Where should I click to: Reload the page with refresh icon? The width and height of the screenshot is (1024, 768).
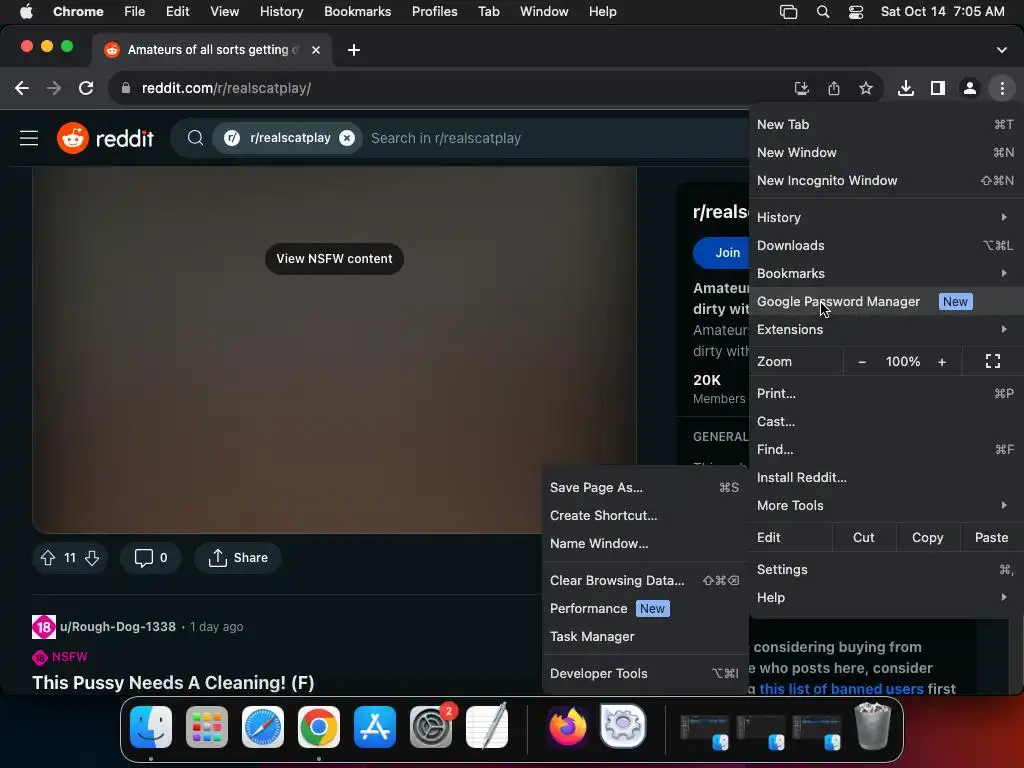point(86,88)
